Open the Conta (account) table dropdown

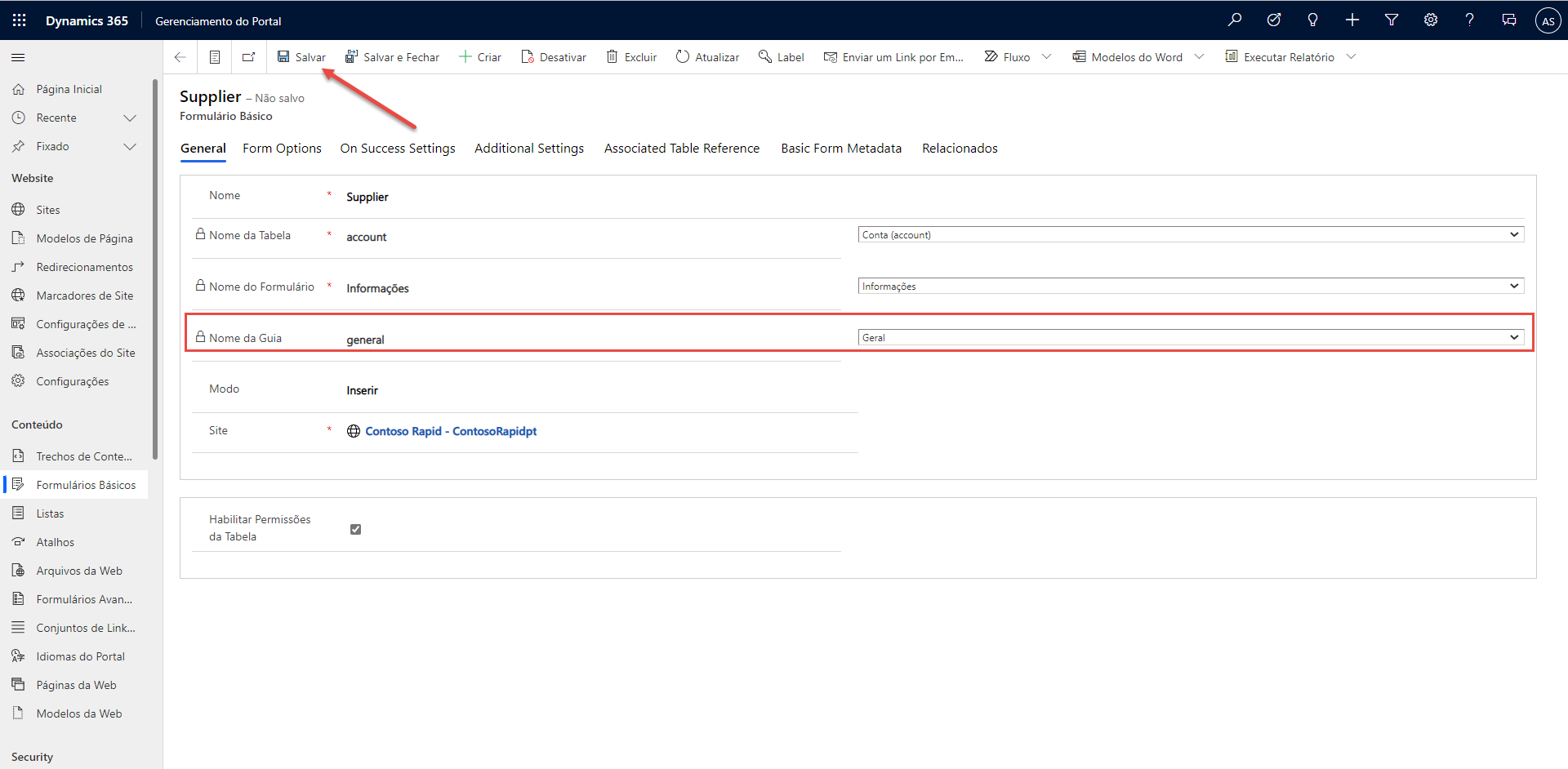coord(1191,235)
